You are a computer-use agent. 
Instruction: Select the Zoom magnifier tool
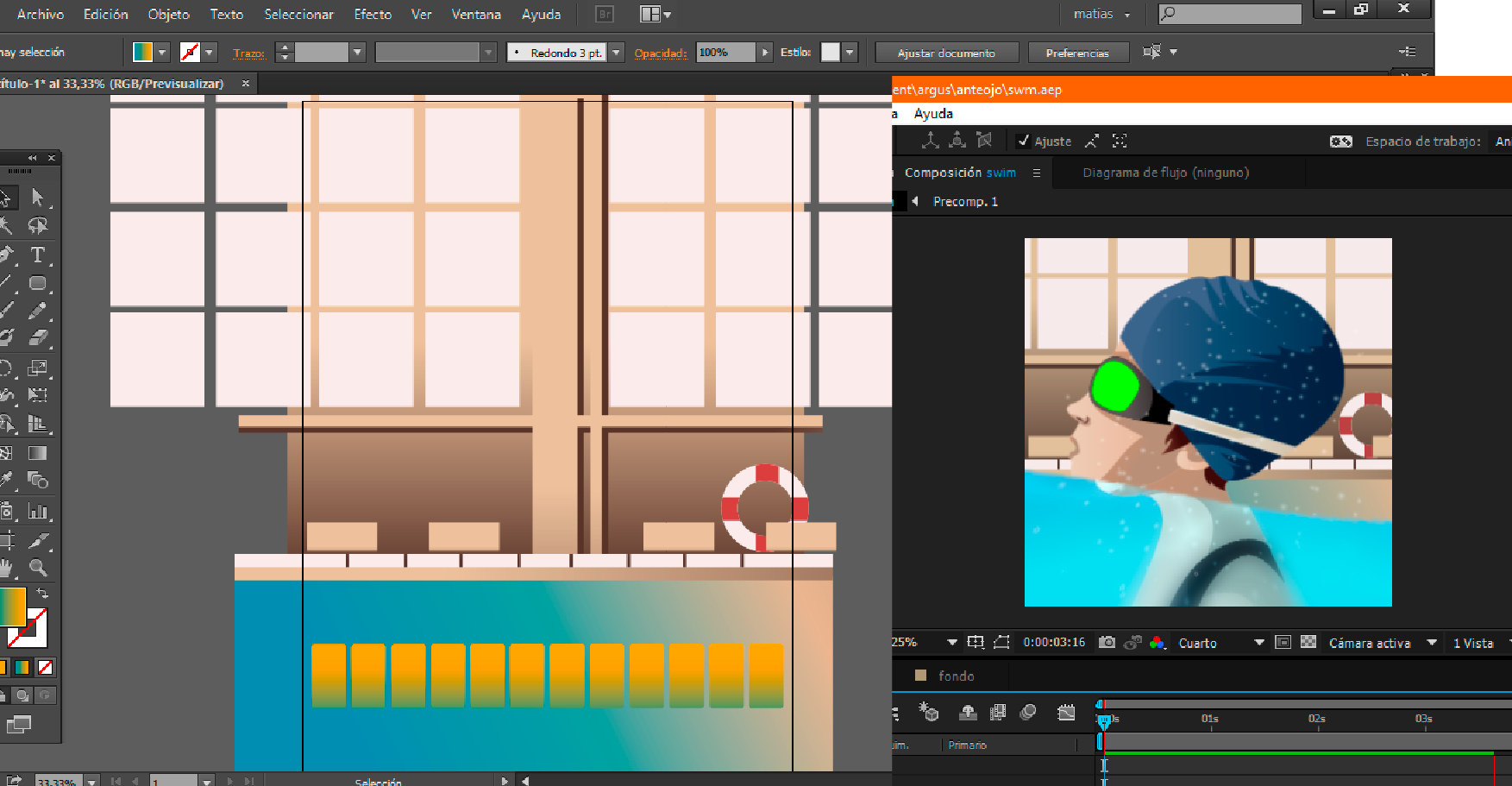click(37, 568)
